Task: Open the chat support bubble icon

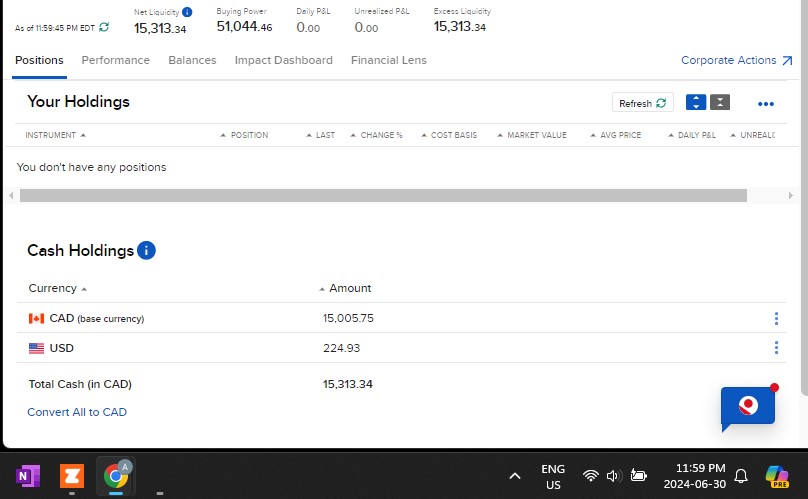Action: pos(748,406)
